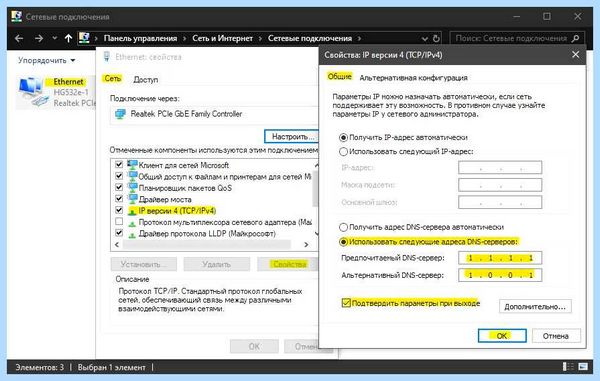Select 'Получить IP-адрес автоматически' radio button
600x381 pixels.
coord(343,137)
